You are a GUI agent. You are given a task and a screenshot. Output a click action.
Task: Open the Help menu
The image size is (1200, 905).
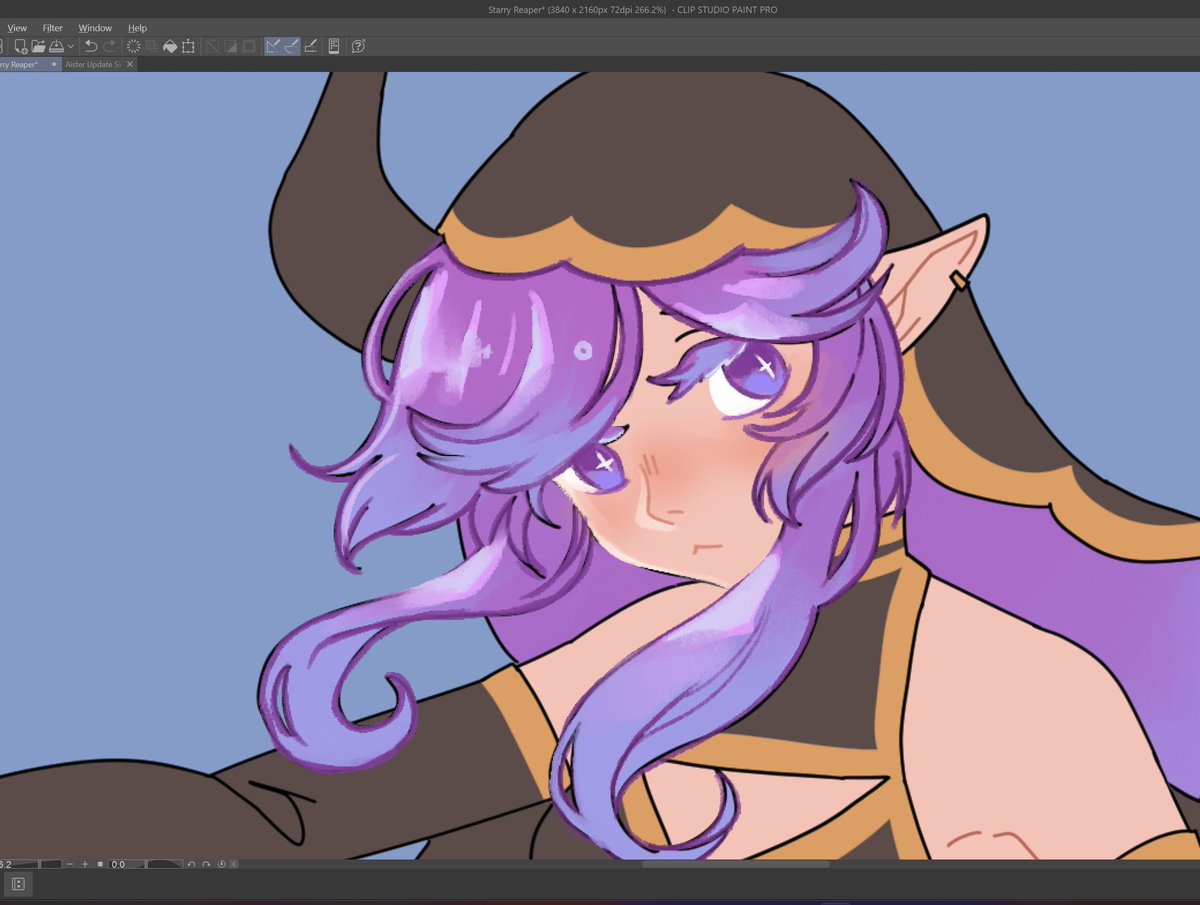point(137,28)
